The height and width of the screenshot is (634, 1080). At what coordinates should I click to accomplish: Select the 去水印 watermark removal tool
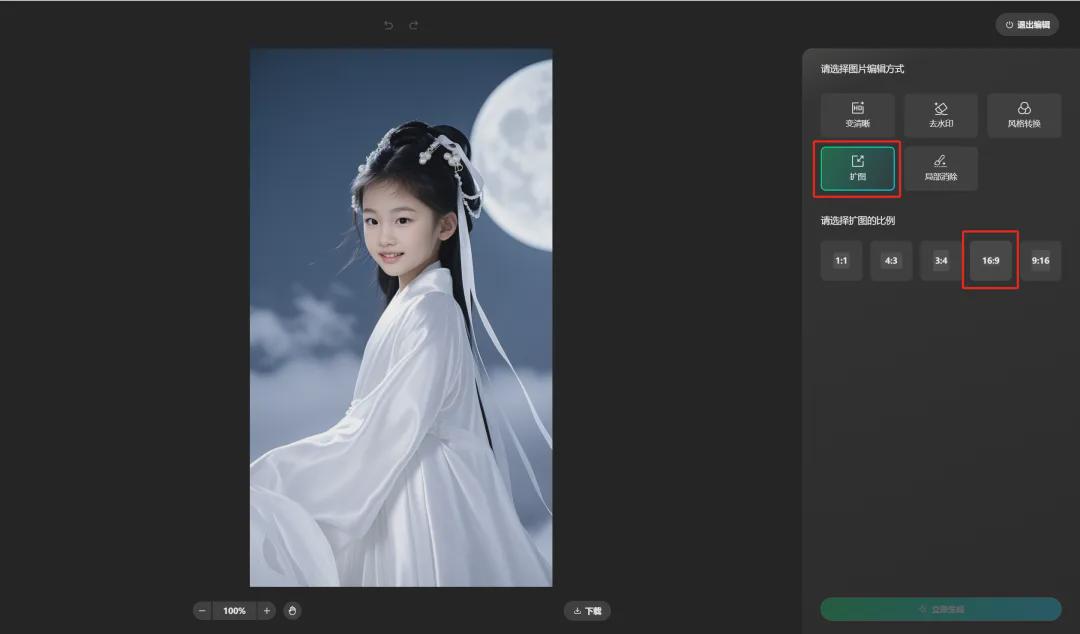tap(941, 115)
